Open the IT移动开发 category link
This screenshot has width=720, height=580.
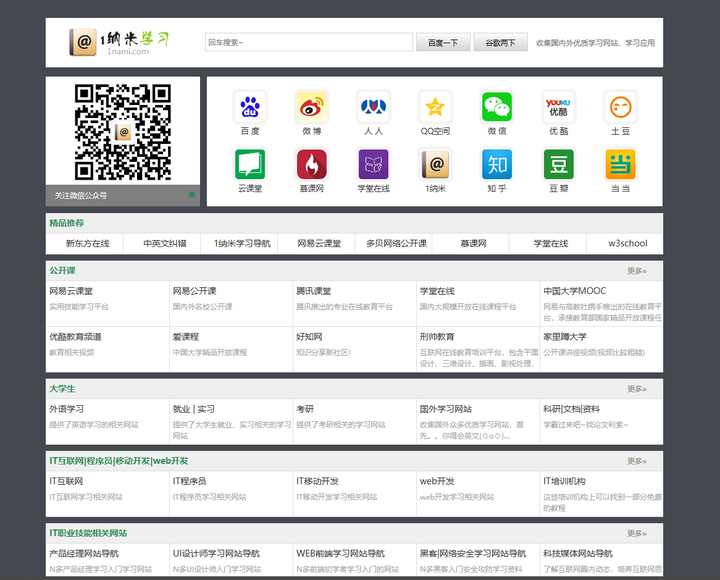[317, 481]
